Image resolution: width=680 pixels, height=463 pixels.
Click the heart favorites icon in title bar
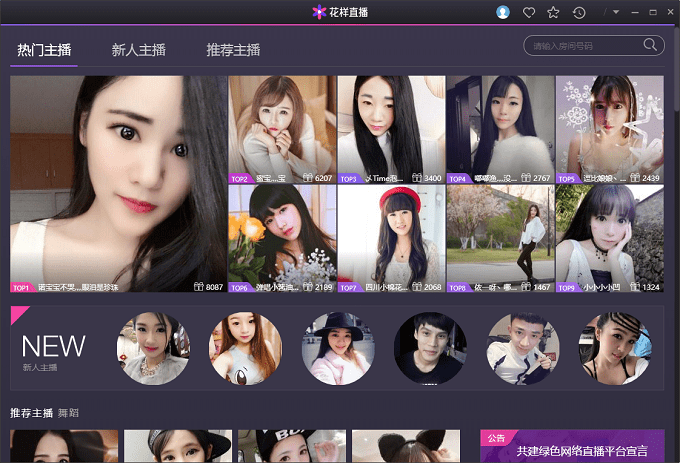(x=529, y=12)
